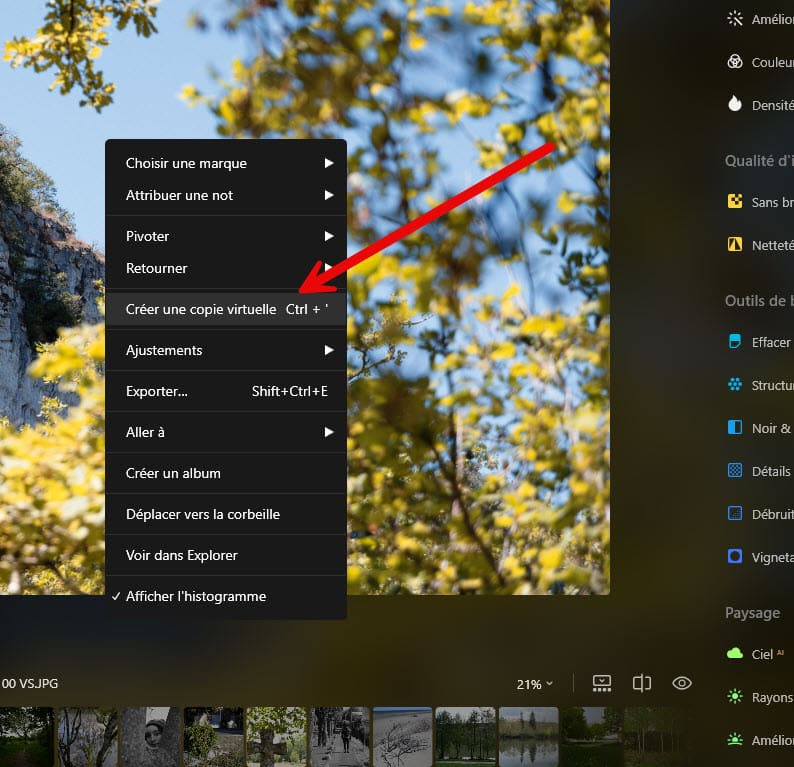Click the before/after compare icon
Image resolution: width=794 pixels, height=767 pixels.
(642, 683)
